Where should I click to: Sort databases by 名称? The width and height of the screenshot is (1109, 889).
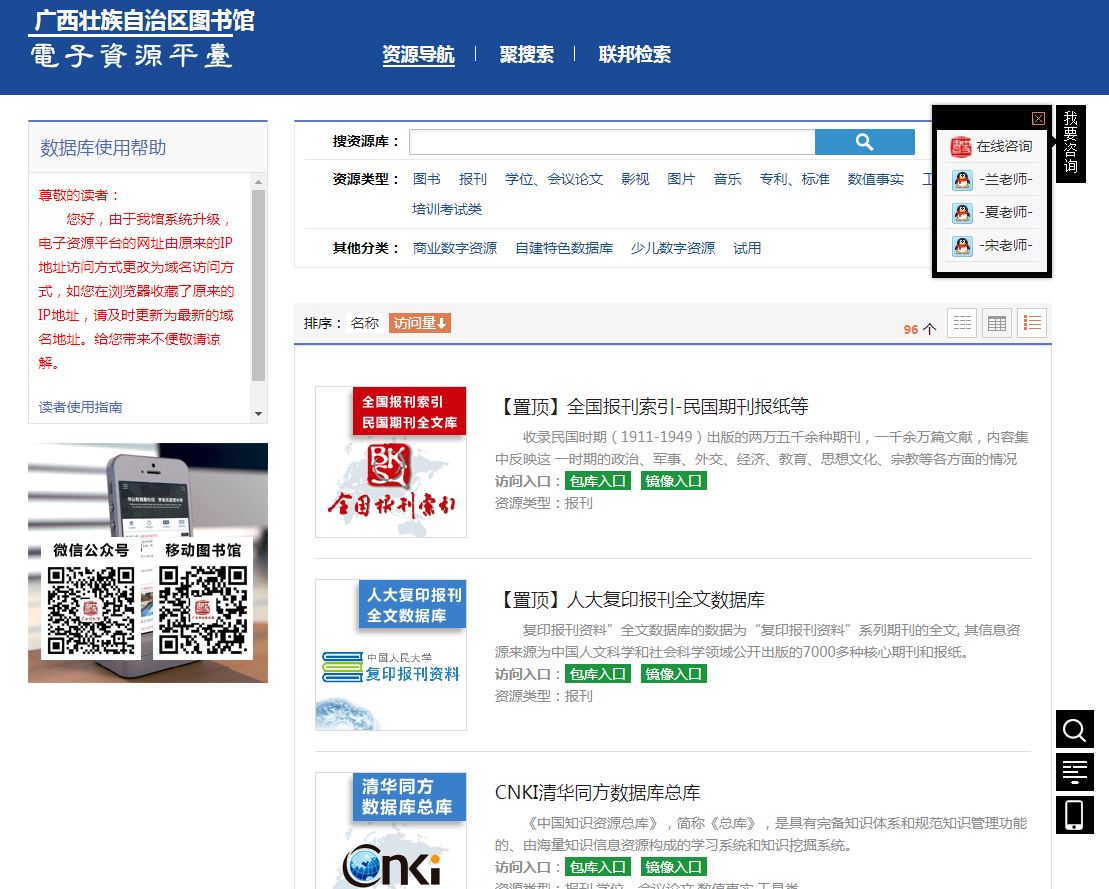(365, 323)
